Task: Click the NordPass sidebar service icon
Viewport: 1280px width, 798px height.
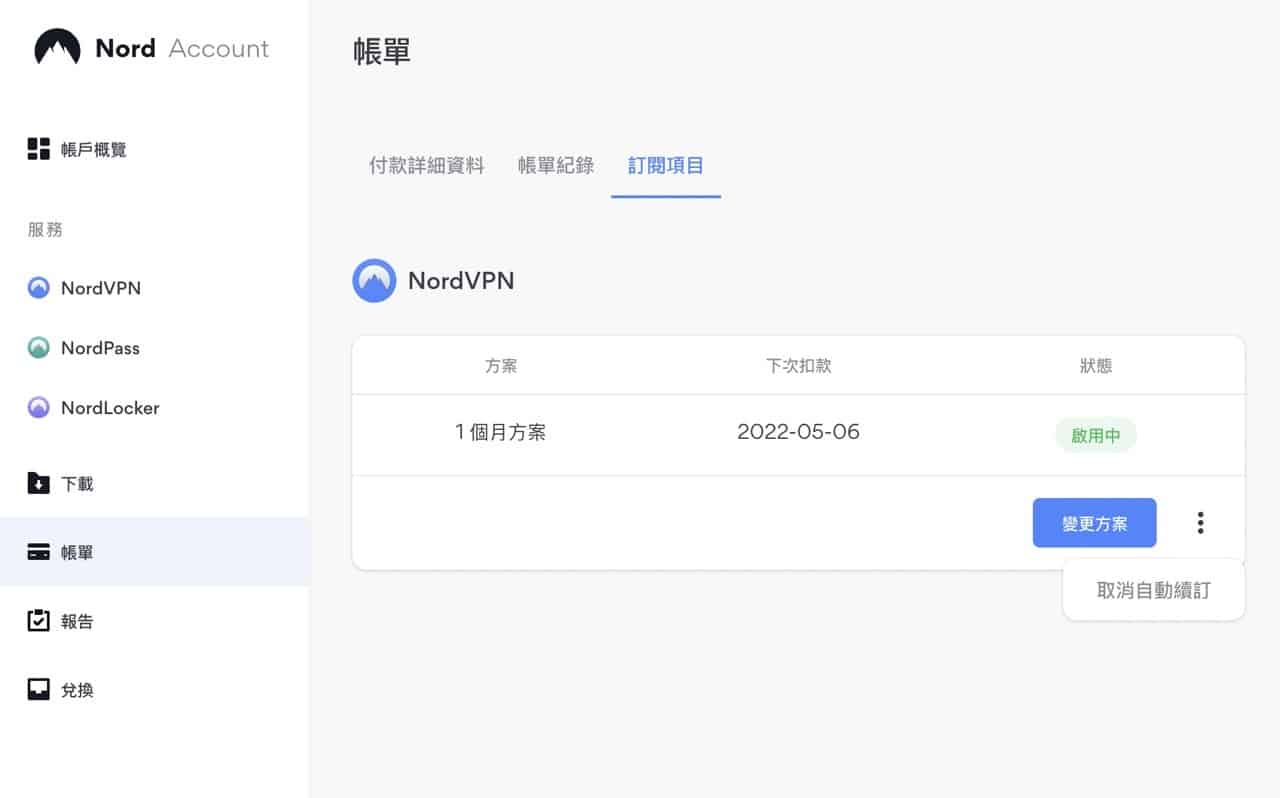Action: click(38, 348)
